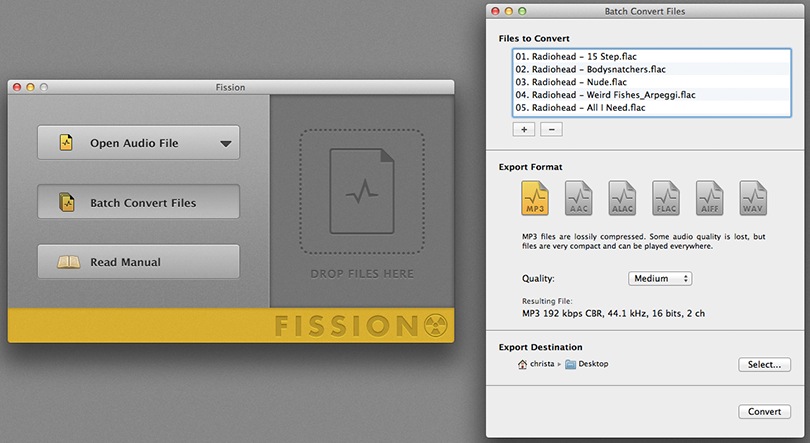Click the Desktop folder icon in Export Destination
The width and height of the screenshot is (810, 443).
(x=570, y=364)
